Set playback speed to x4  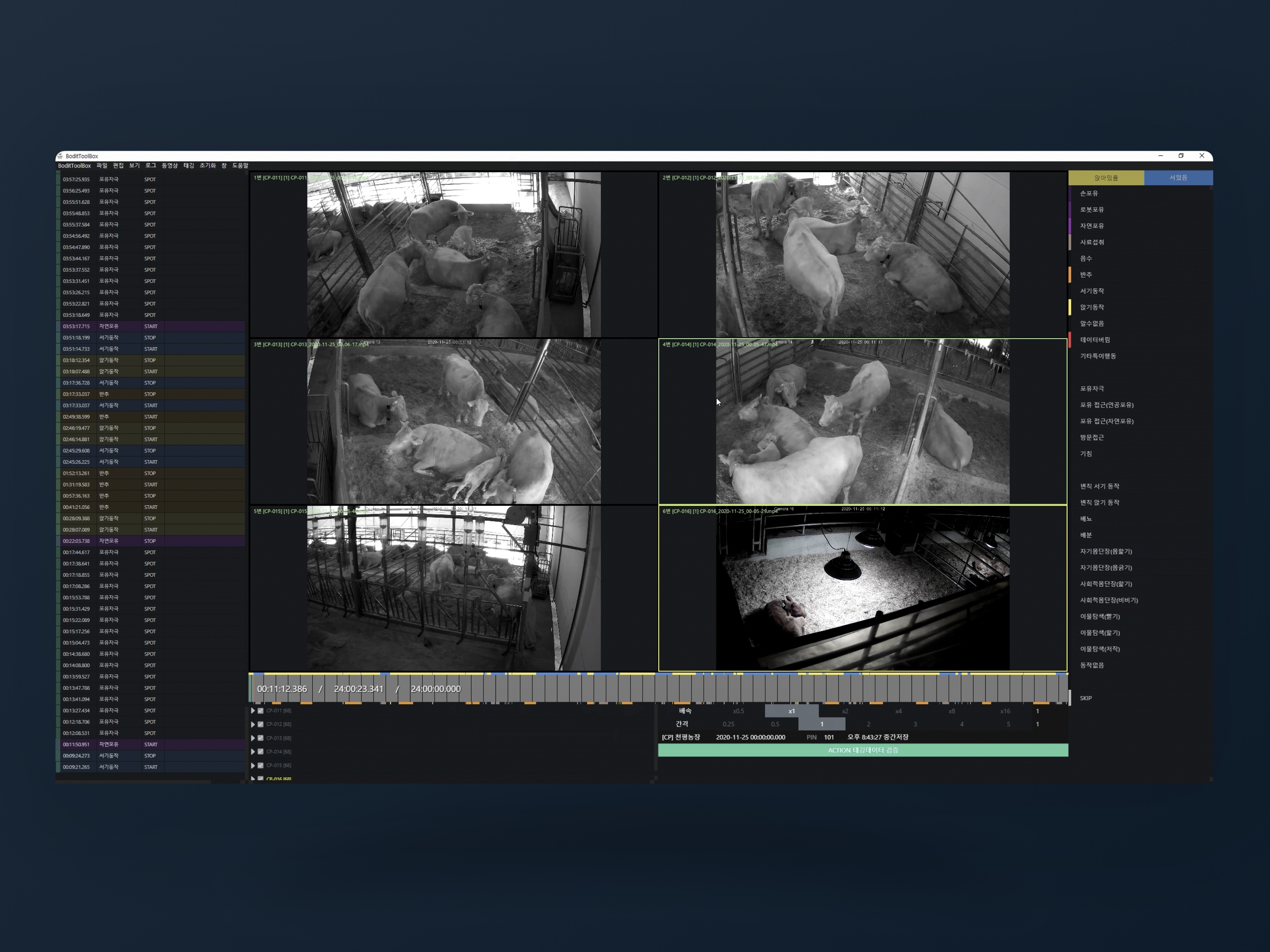pos(898,711)
